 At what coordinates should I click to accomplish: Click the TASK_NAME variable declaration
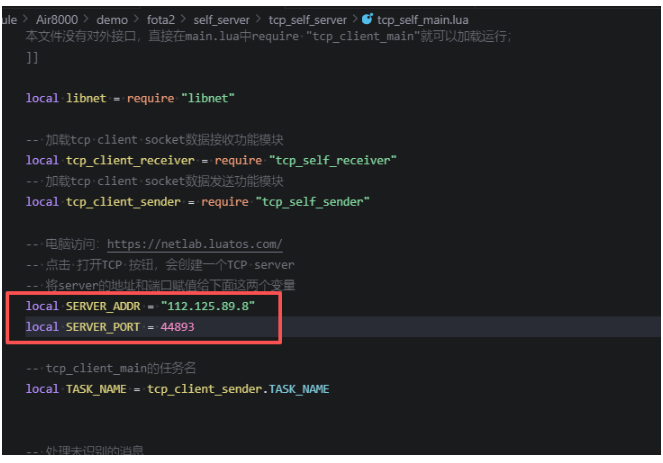[96, 389]
